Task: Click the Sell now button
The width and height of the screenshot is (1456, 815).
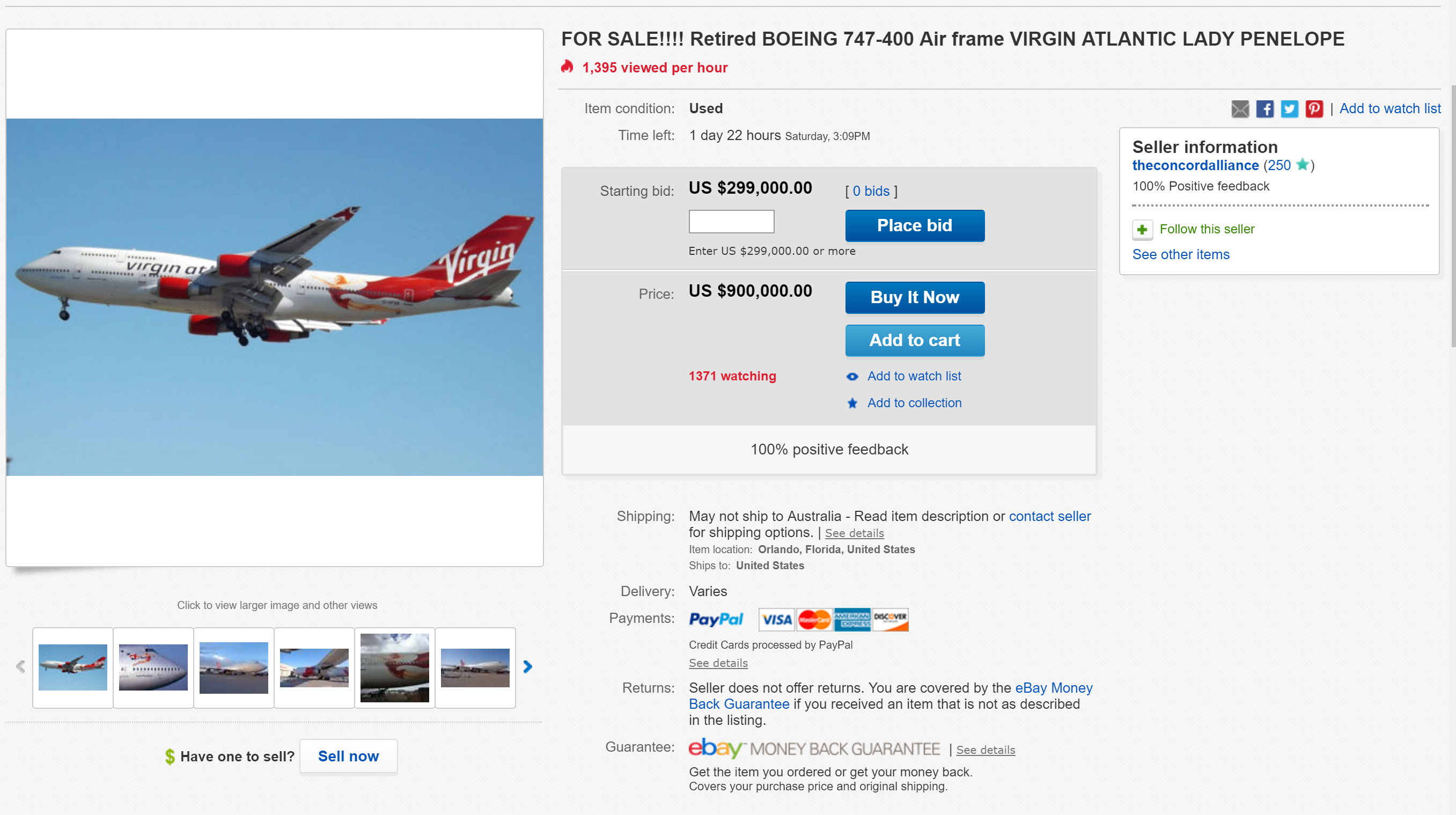Action: [348, 756]
